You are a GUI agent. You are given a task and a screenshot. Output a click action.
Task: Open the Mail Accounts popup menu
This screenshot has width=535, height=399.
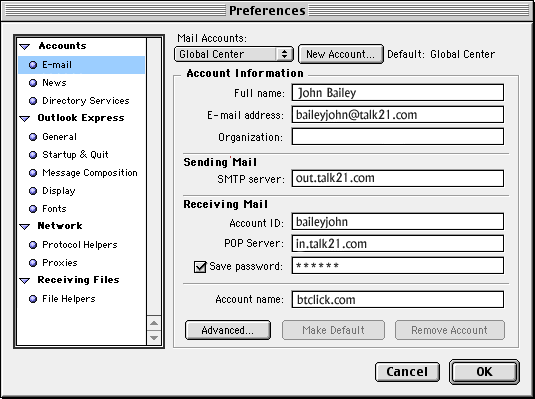pyautogui.click(x=234, y=54)
